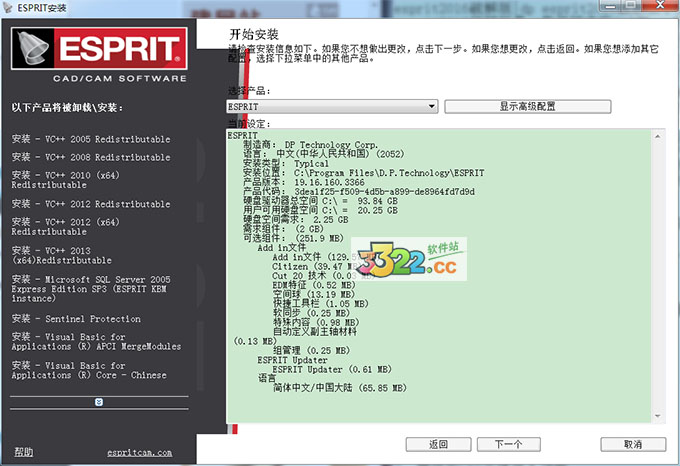Select the VC++ 2012 Redistributable entry
This screenshot has height=466, width=680.
91,204
